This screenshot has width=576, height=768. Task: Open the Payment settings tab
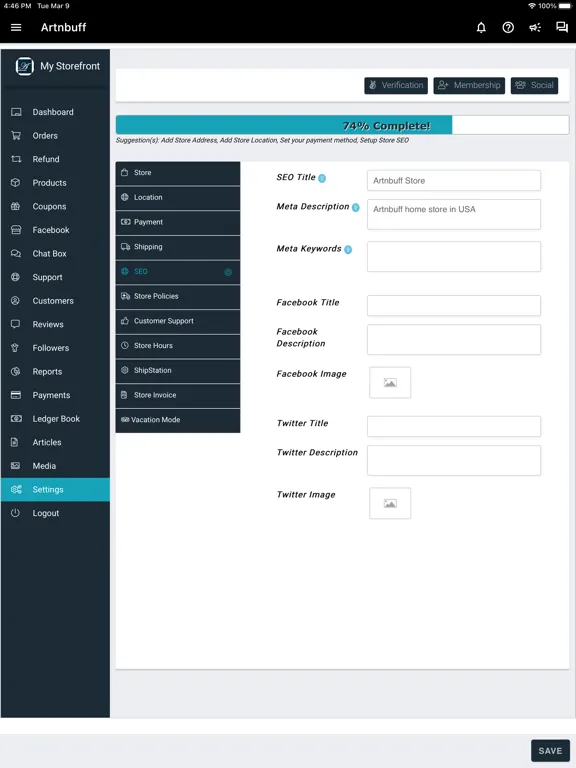click(178, 222)
